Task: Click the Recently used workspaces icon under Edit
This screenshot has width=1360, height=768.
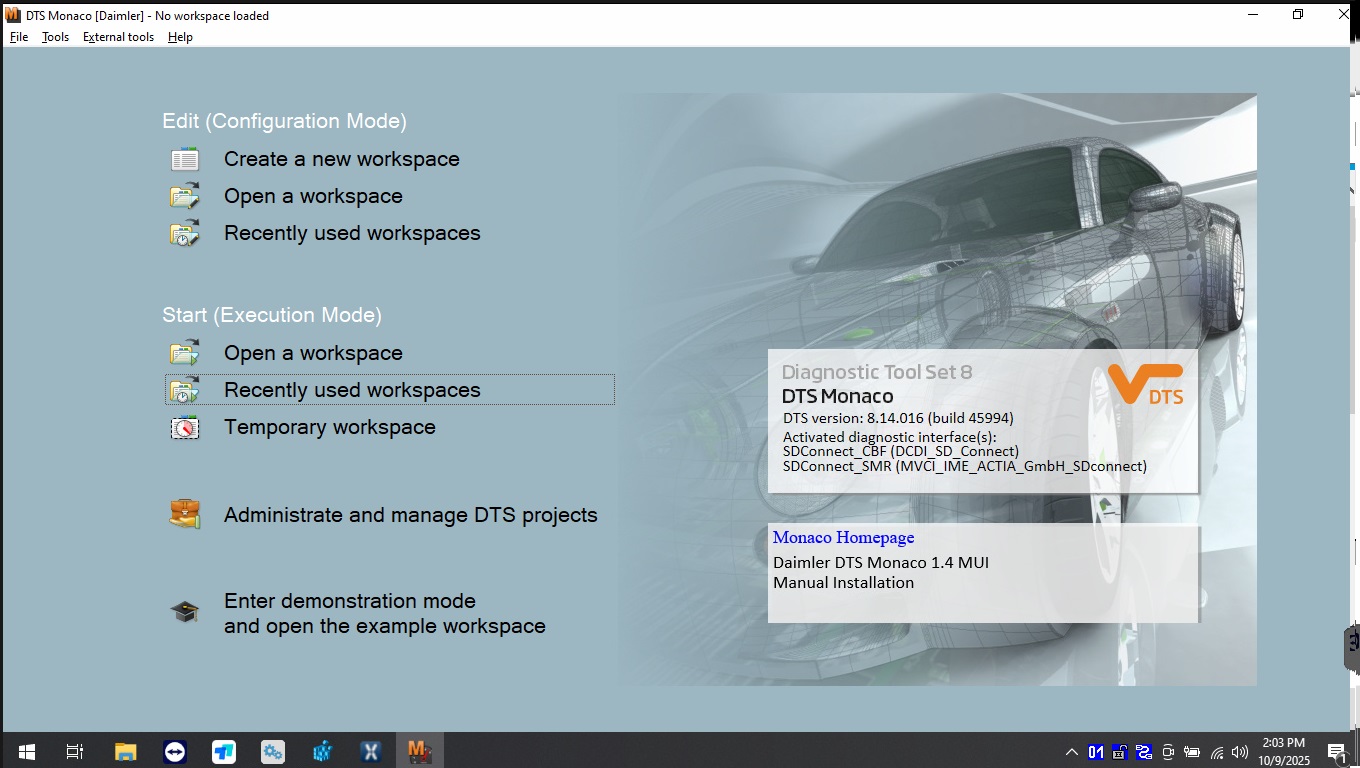Action: click(185, 234)
